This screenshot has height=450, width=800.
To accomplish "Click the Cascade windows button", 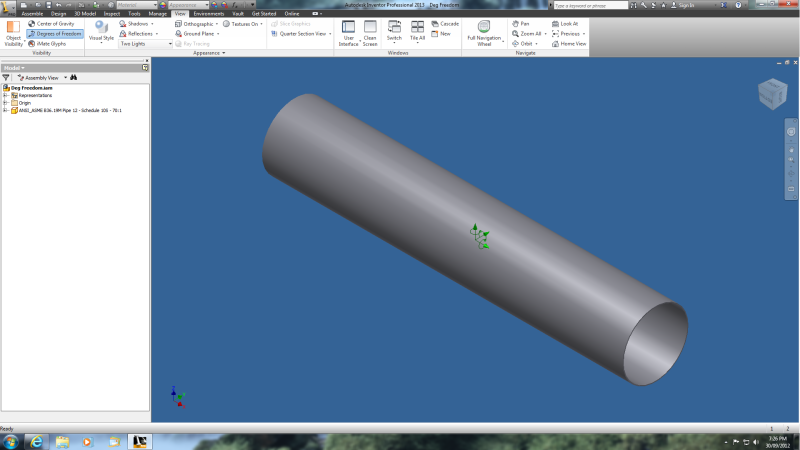I will coord(446,23).
